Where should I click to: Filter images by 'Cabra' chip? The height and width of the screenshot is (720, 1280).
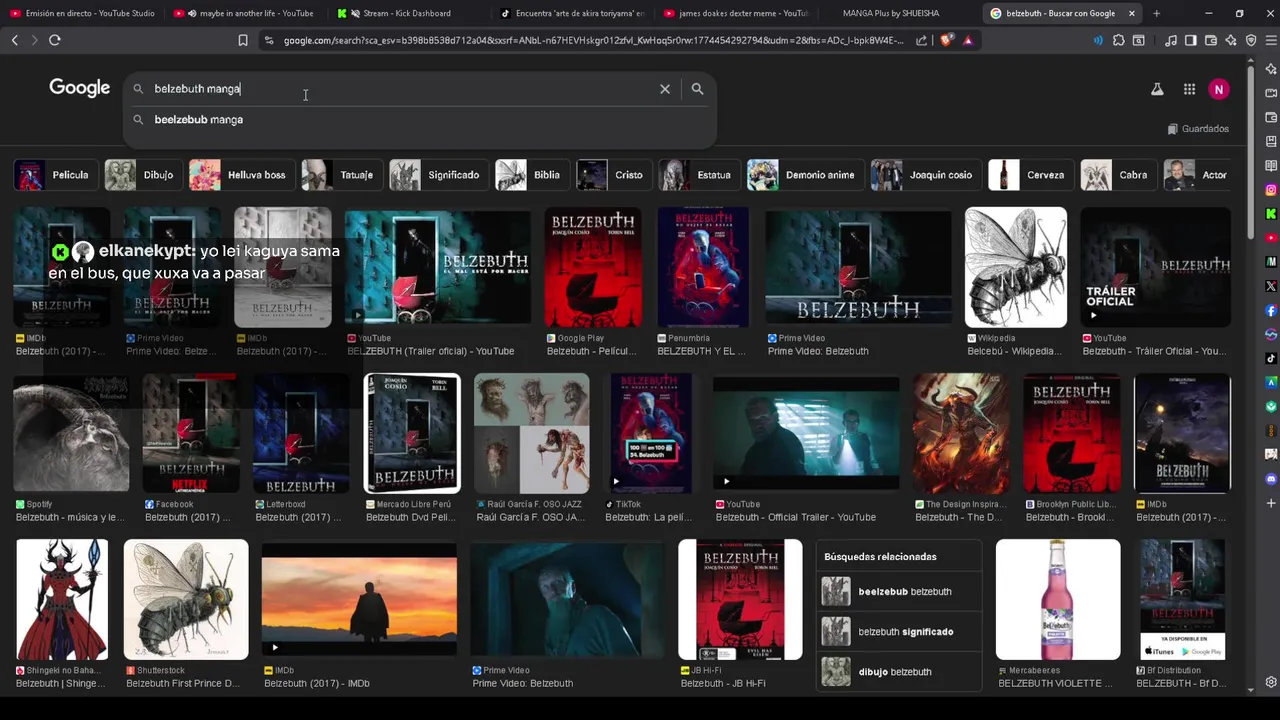(1118, 175)
